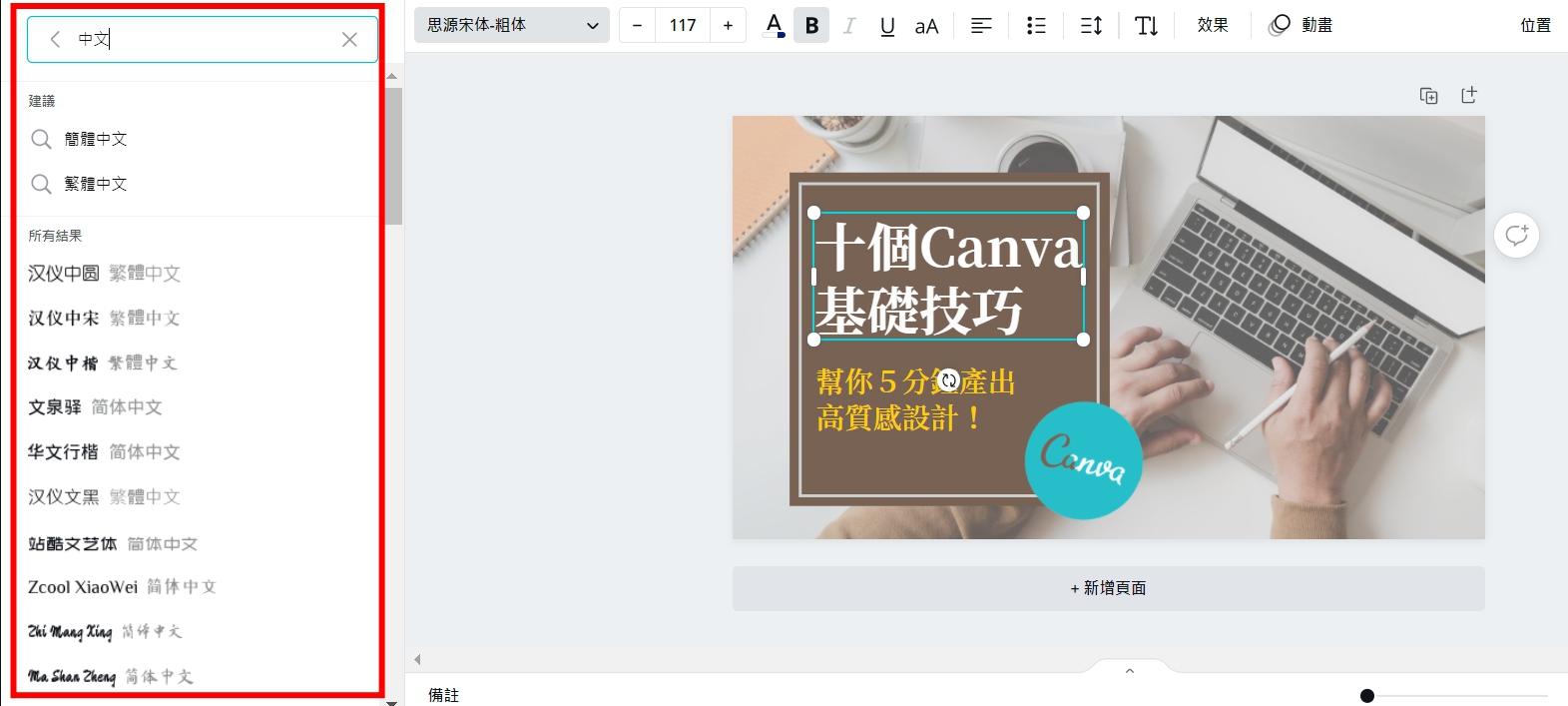This screenshot has width=1568, height=706.
Task: Select the teal Canva logo circle
Action: click(1083, 460)
